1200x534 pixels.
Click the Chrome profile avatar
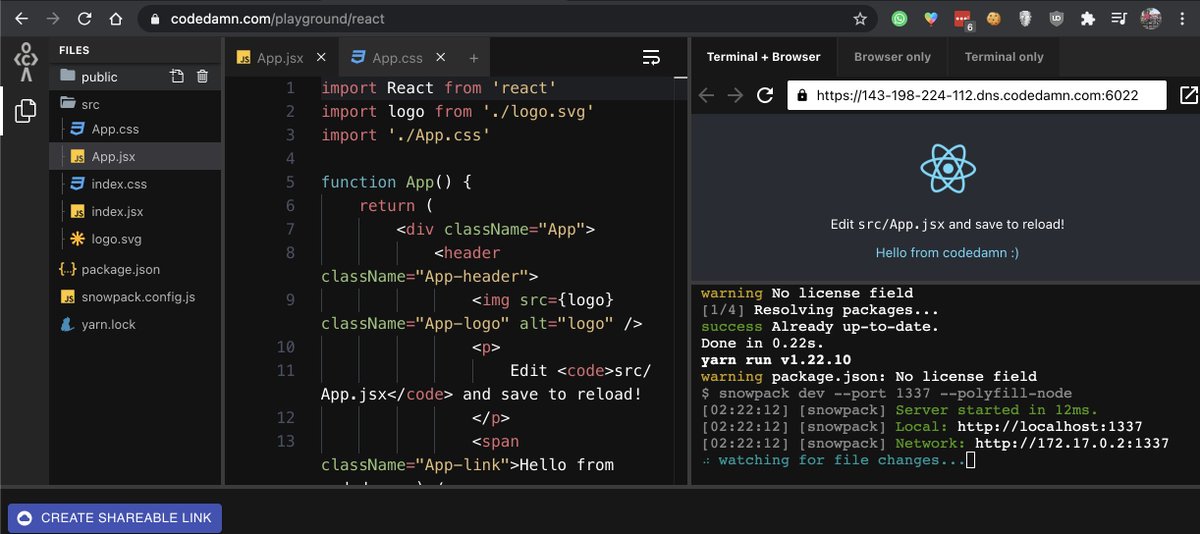point(1151,18)
